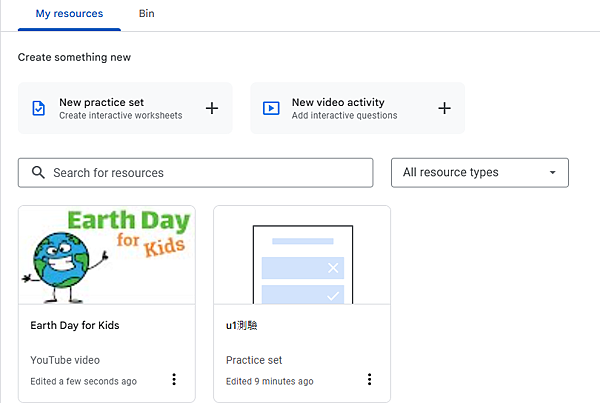Viewport: 600px width, 403px height.
Task: Open the u1測驗 practice set thumbnail
Action: click(302, 255)
